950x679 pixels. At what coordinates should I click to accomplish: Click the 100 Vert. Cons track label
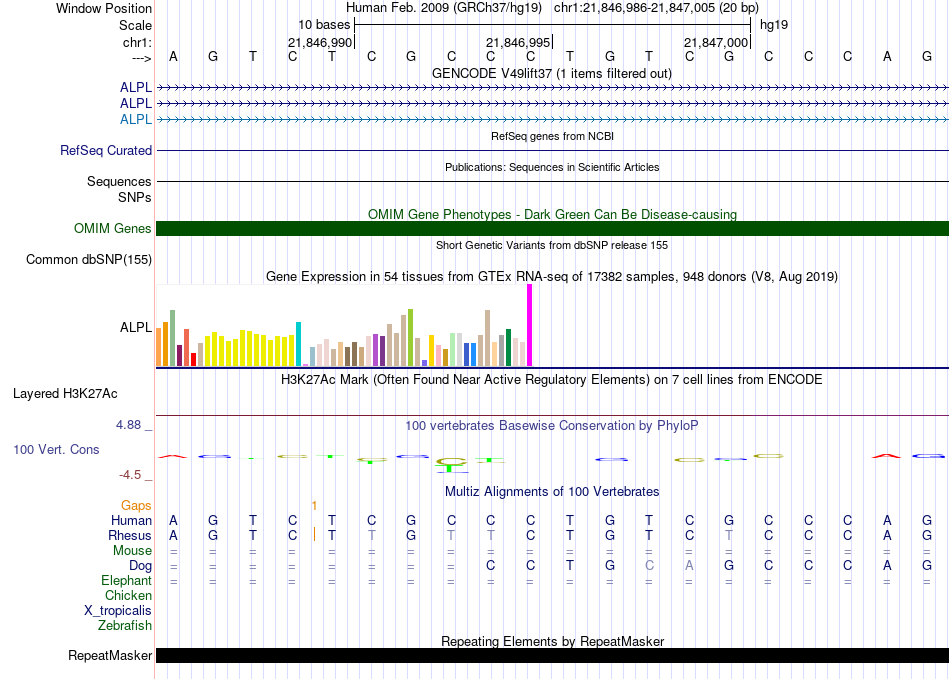tap(56, 450)
